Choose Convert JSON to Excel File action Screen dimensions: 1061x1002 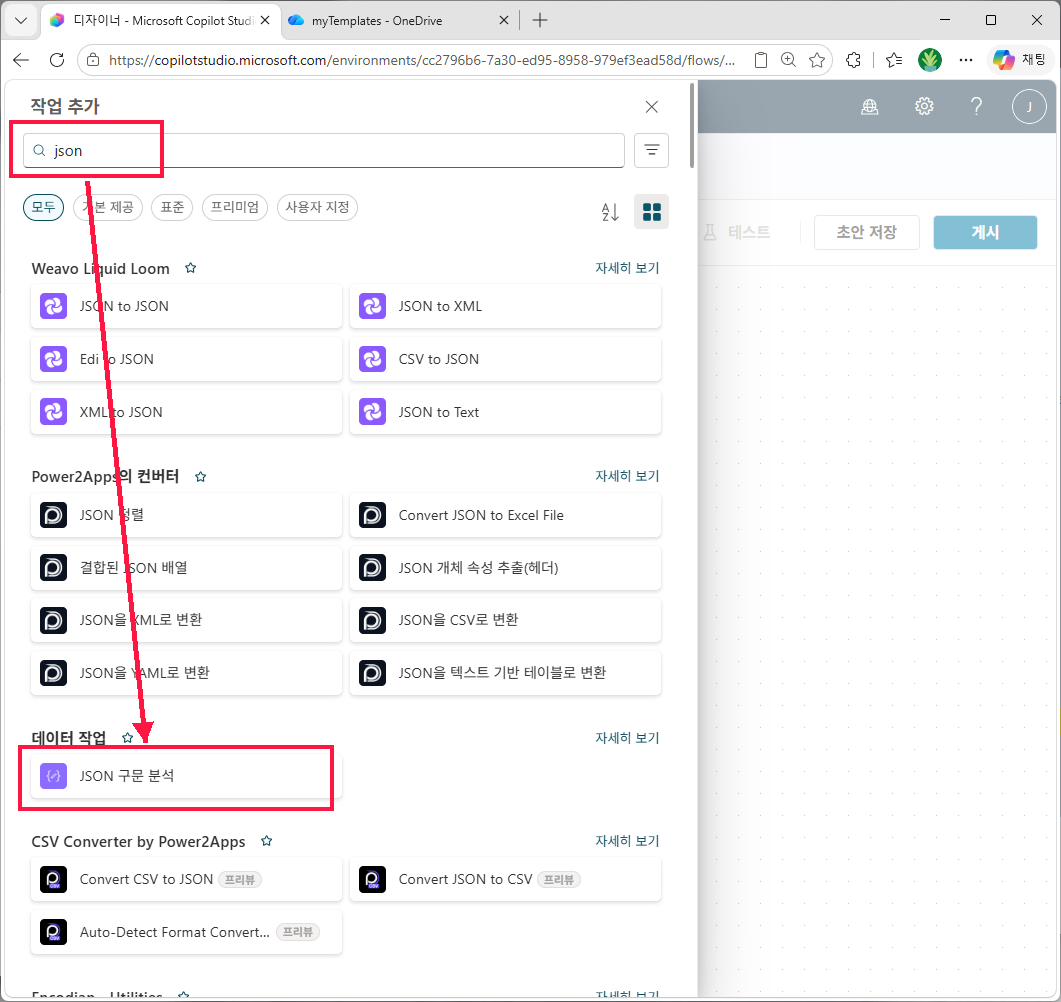tap(505, 515)
